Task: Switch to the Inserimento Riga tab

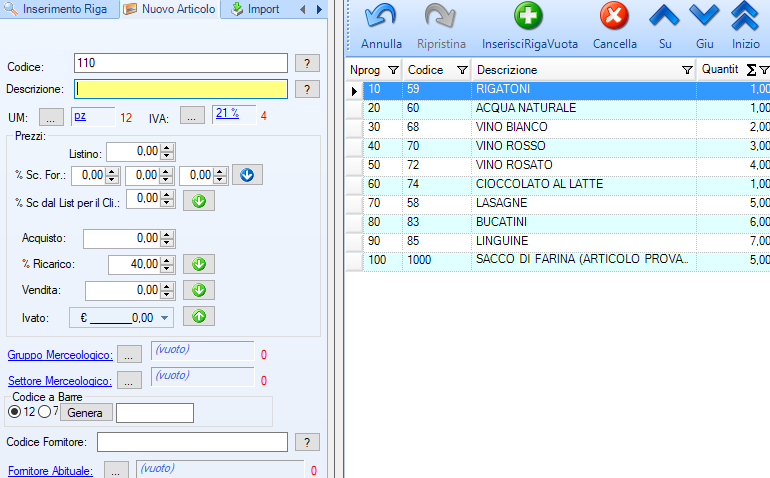Action: [x=60, y=9]
